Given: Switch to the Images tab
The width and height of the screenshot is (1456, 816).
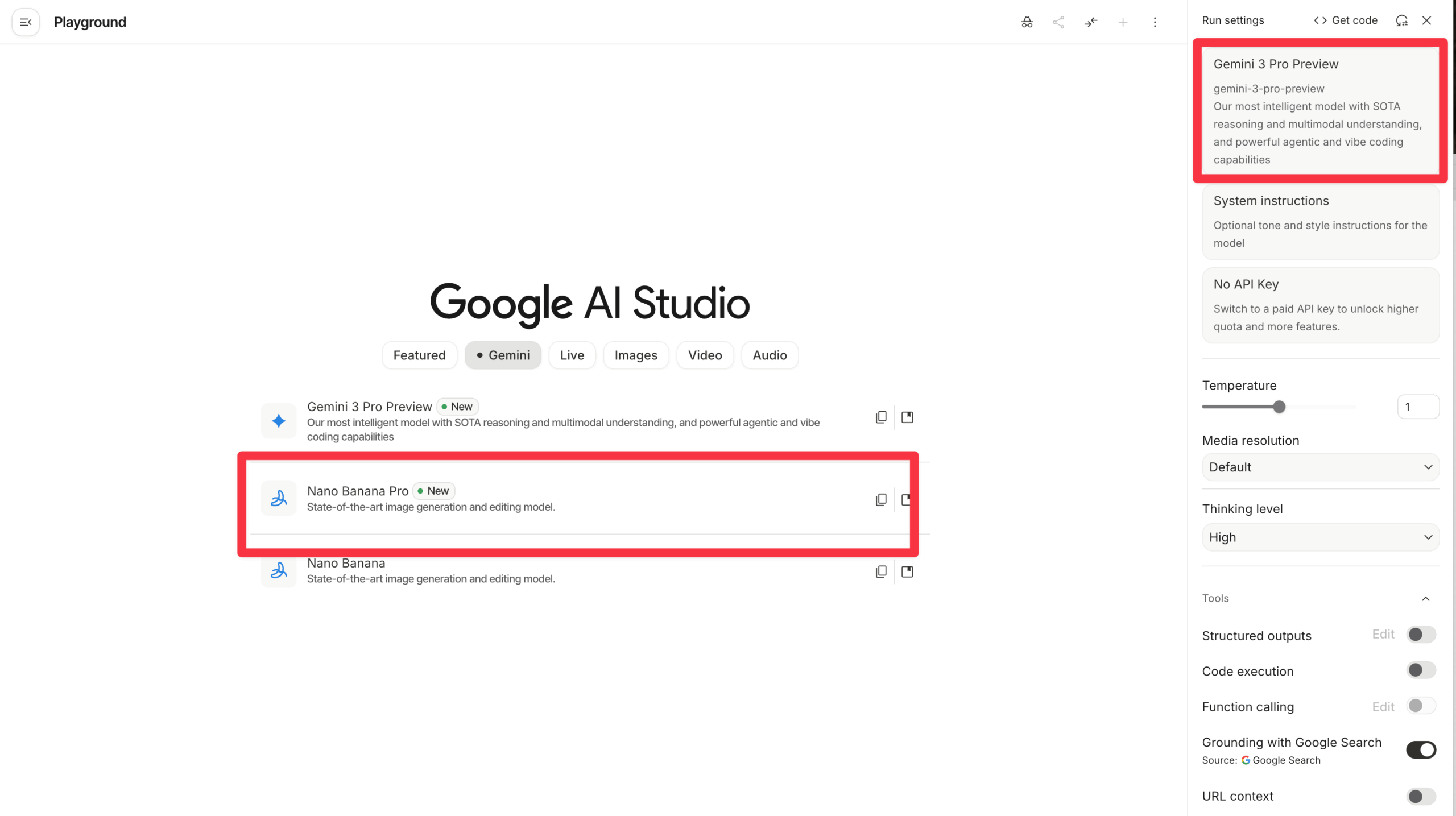Looking at the screenshot, I should (635, 355).
